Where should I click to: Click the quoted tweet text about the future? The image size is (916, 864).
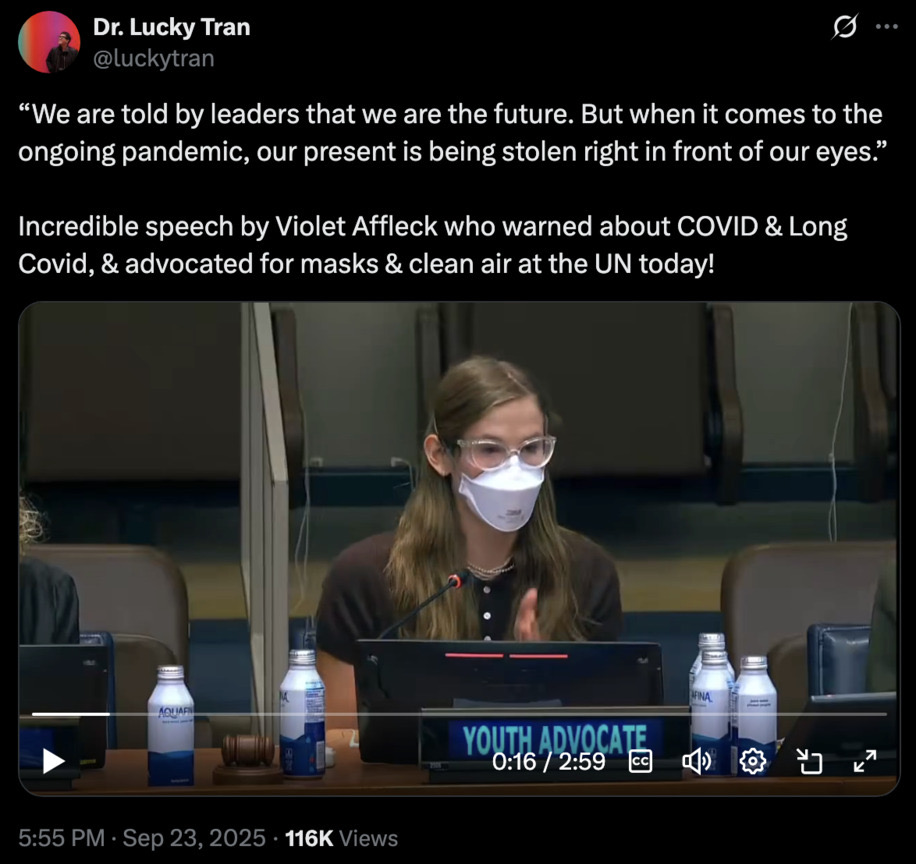[x=453, y=133]
